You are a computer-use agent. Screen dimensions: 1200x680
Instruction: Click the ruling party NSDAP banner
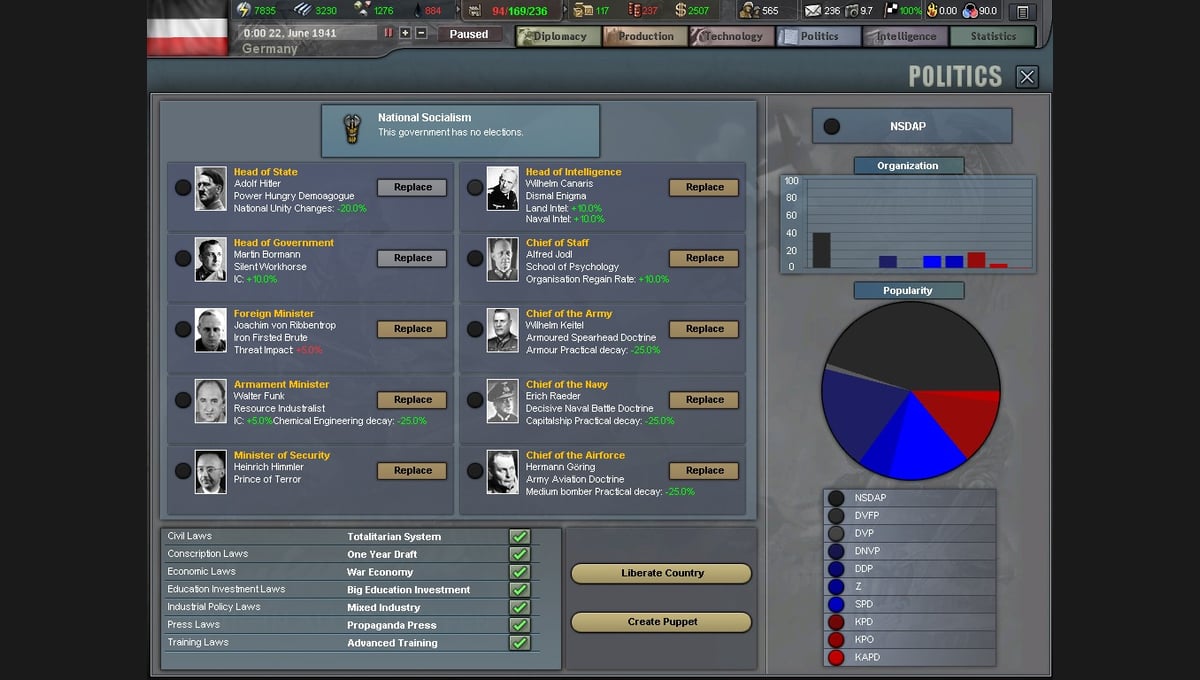tap(911, 127)
